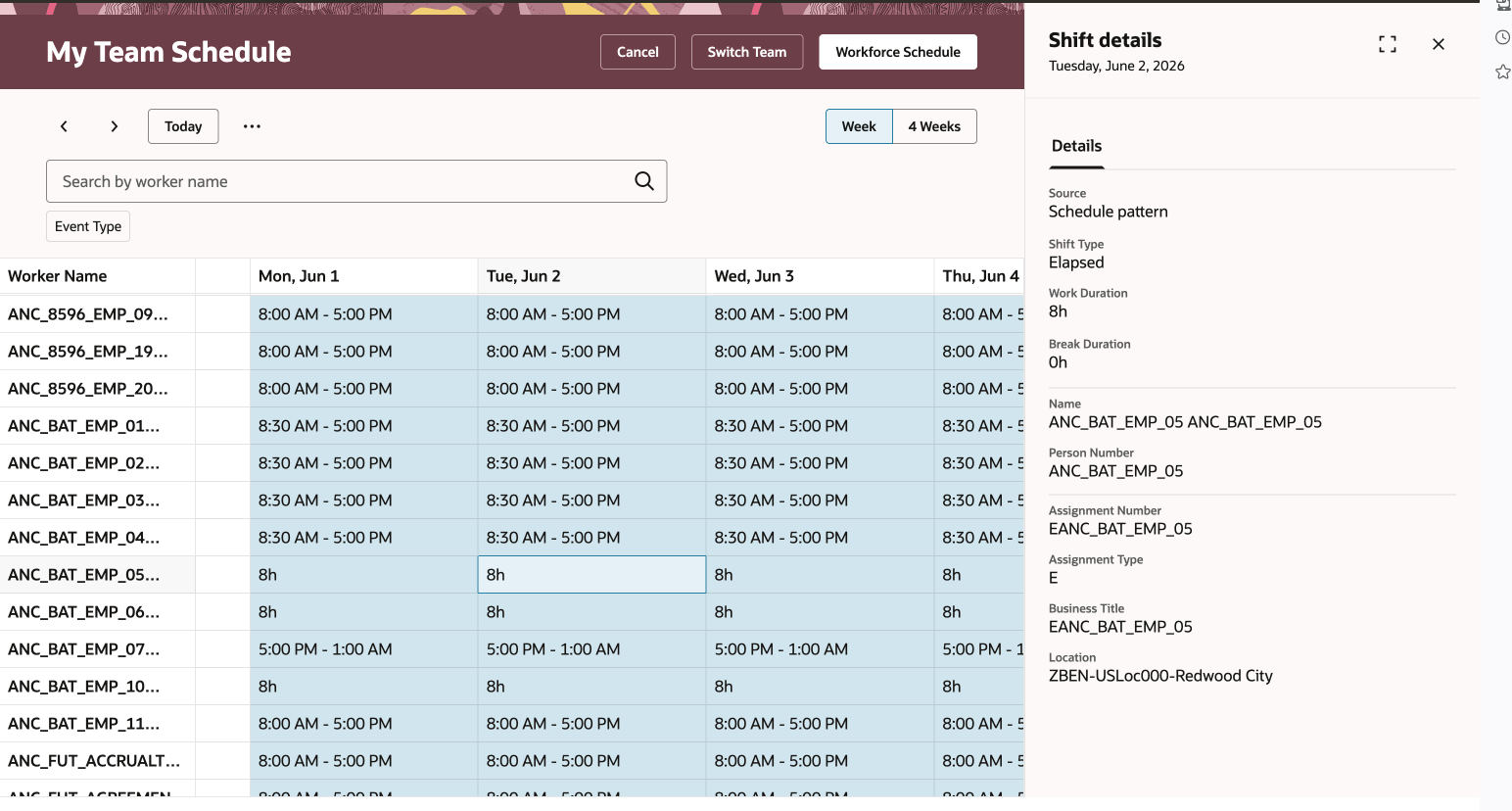Click the Wed, Jun 3 column header
The width and height of the screenshot is (1512, 811).
pyautogui.click(x=820, y=276)
